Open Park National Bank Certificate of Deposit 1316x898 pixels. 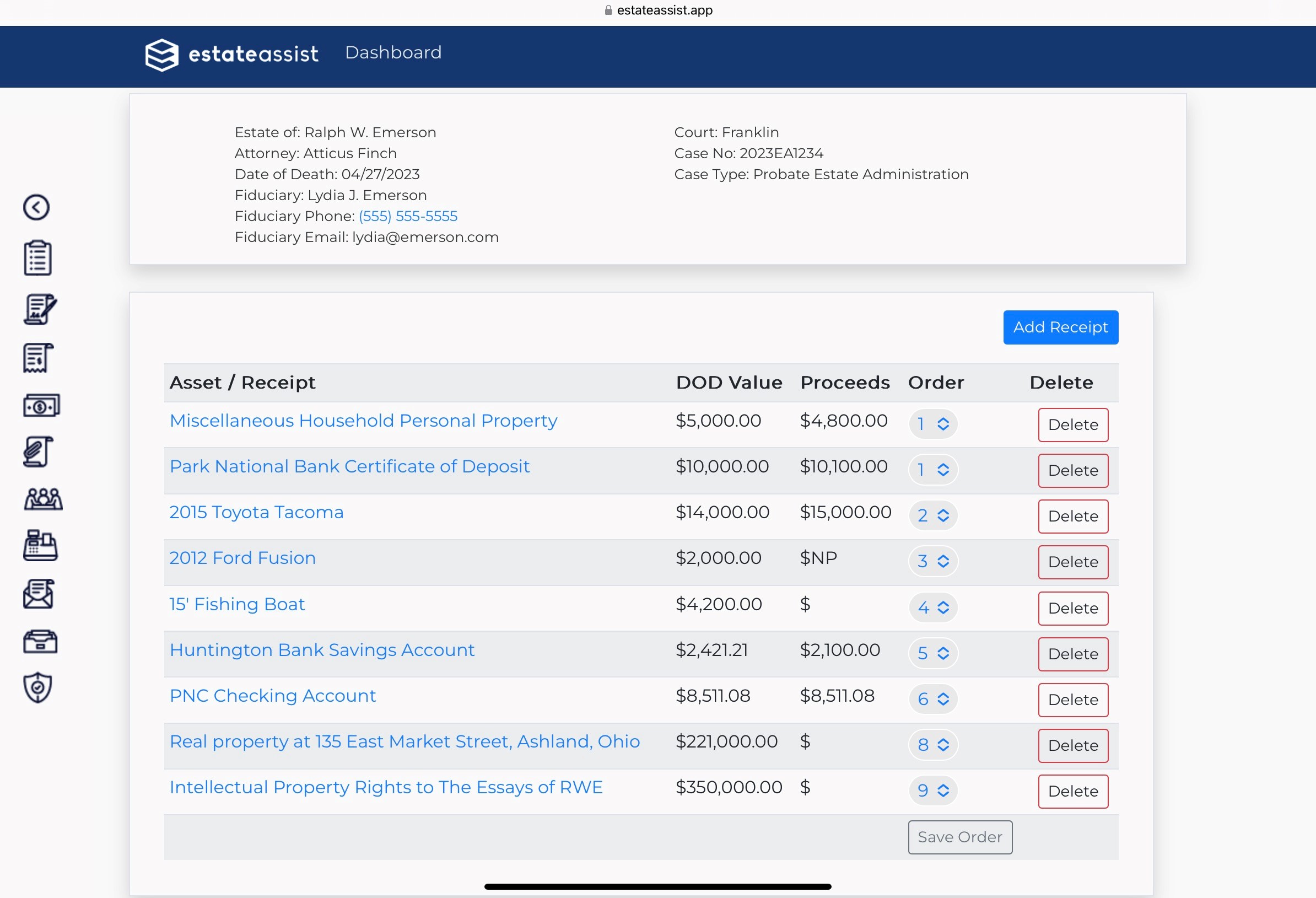[x=349, y=466]
